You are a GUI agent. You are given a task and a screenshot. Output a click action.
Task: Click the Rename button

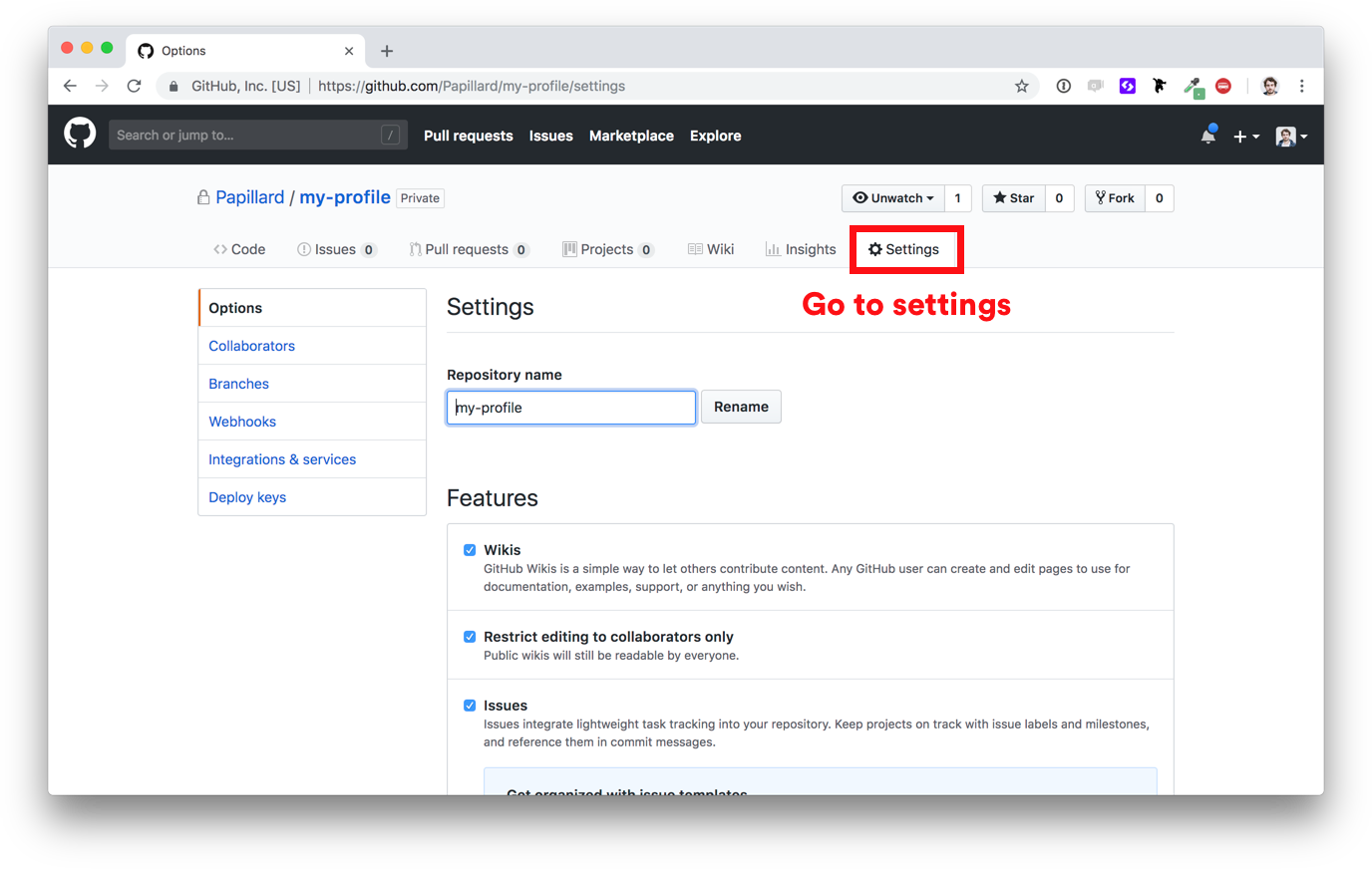(x=741, y=407)
